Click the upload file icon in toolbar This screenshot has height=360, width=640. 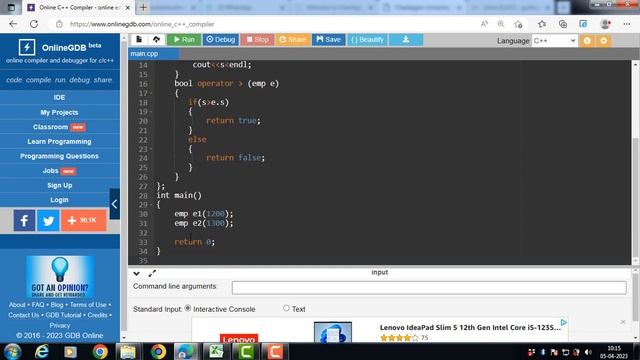click(x=156, y=40)
